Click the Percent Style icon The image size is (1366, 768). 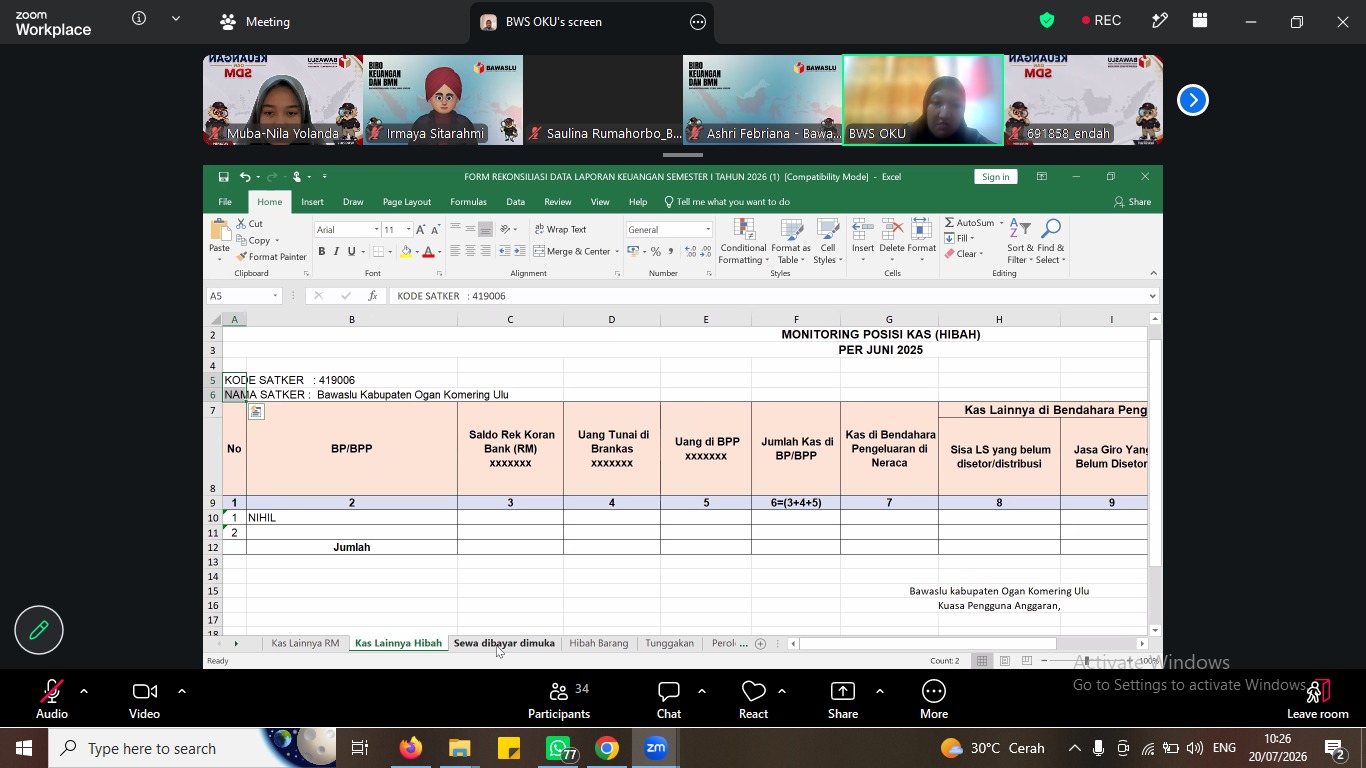(656, 252)
